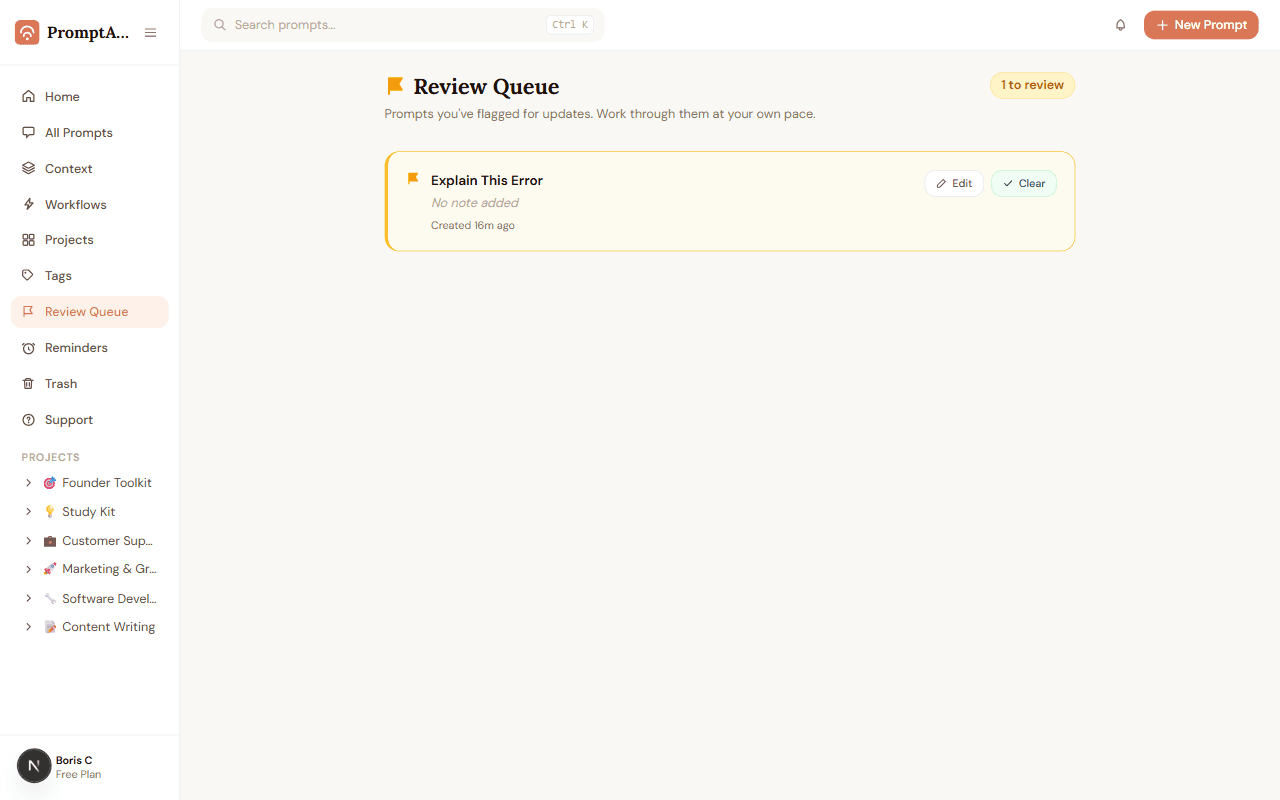
Task: Click the Context layers icon
Action: [28, 169]
